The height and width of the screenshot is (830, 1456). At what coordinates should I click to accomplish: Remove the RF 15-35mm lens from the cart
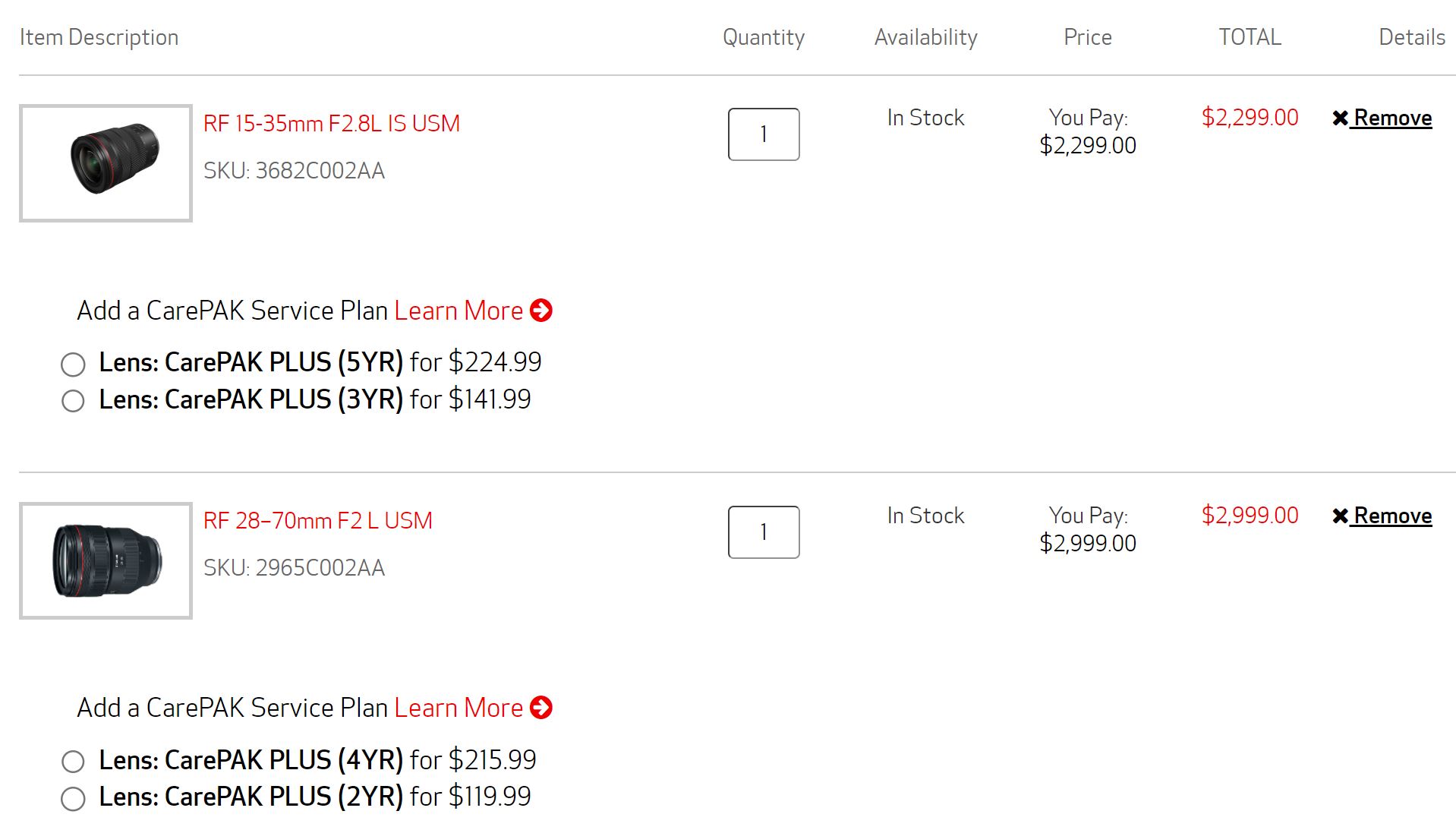pyautogui.click(x=1392, y=118)
